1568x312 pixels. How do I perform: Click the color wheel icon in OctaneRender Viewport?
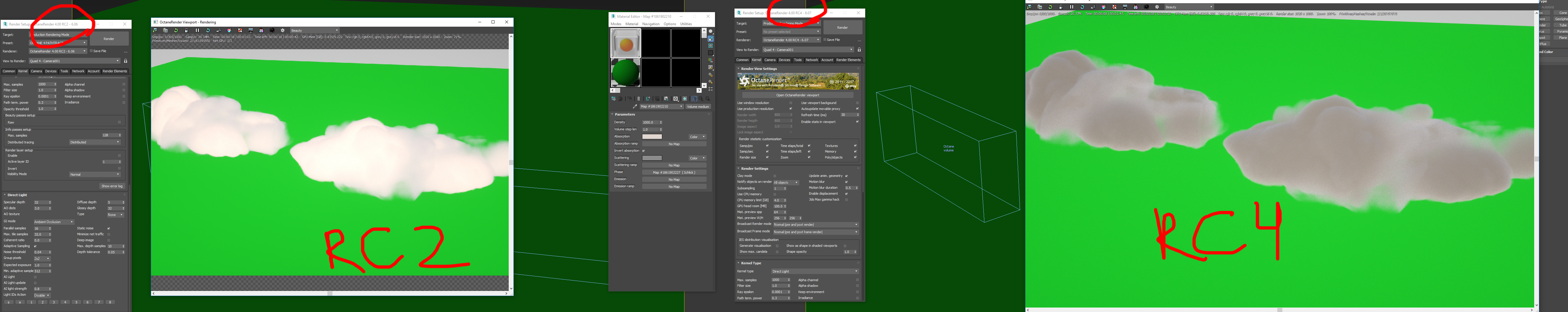tap(229, 31)
